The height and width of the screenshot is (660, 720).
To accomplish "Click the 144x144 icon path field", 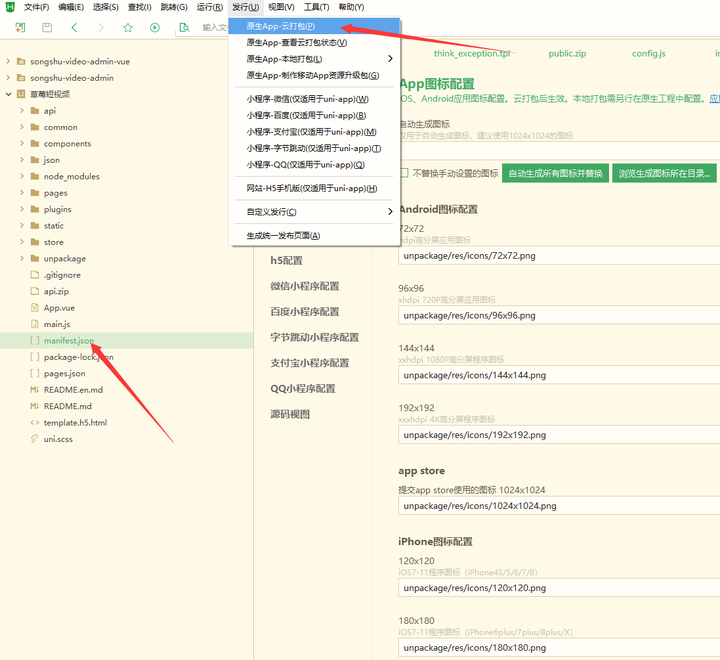I will 559,375.
